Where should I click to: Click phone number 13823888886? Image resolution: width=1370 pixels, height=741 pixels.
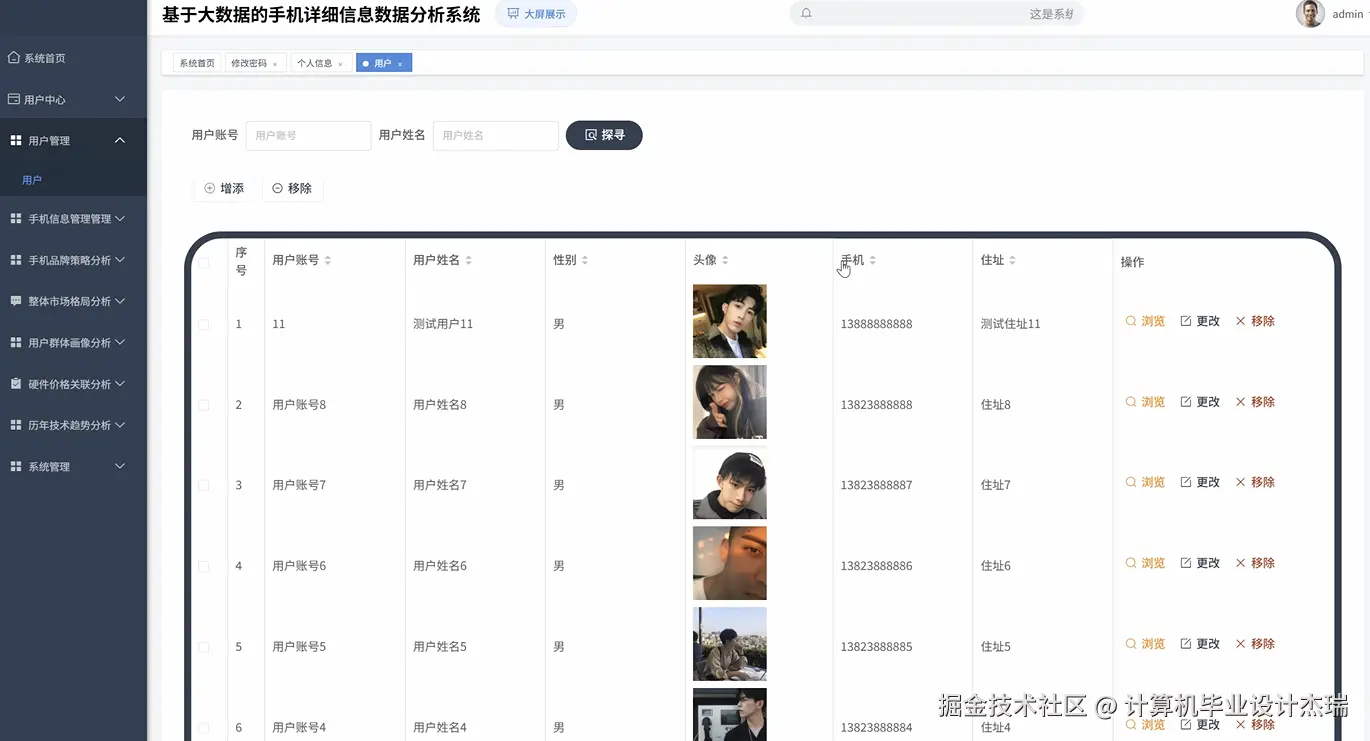click(876, 566)
